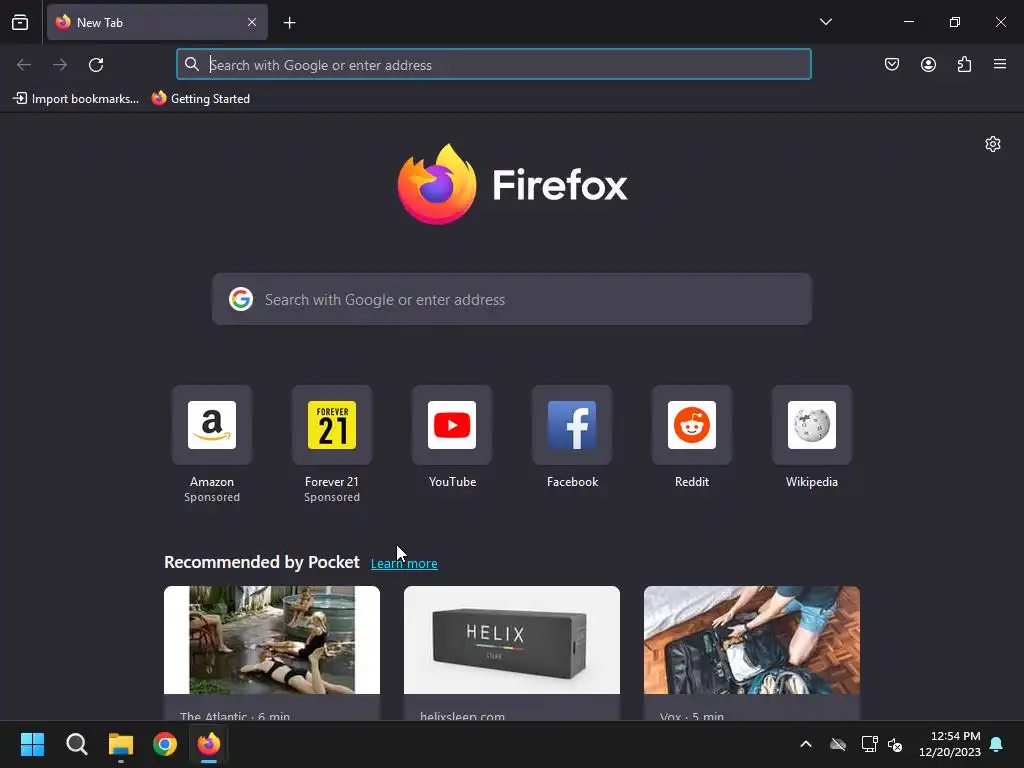
Task: Follow the Pocket Learn more link
Action: pyautogui.click(x=404, y=564)
